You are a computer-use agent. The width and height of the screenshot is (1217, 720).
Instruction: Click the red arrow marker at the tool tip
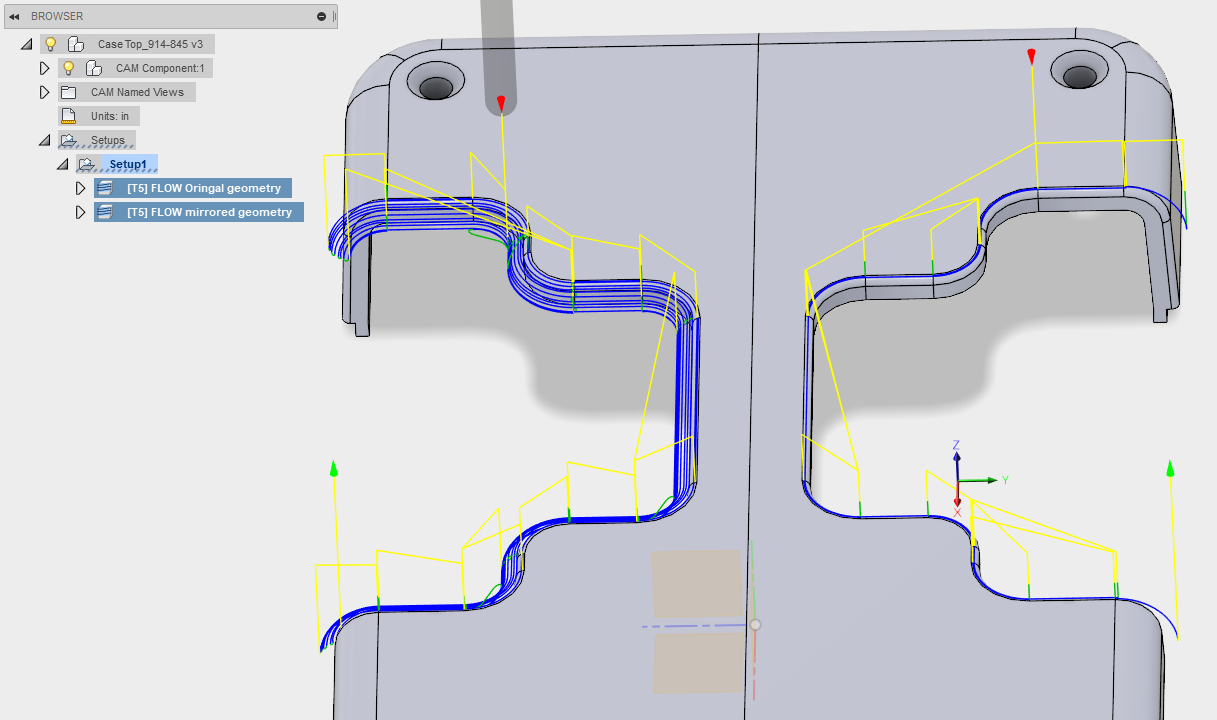pos(502,103)
